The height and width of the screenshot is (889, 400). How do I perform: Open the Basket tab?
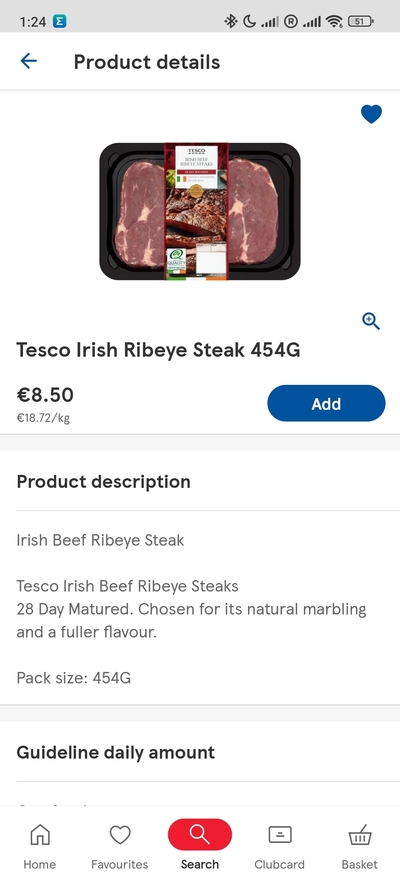pos(359,848)
